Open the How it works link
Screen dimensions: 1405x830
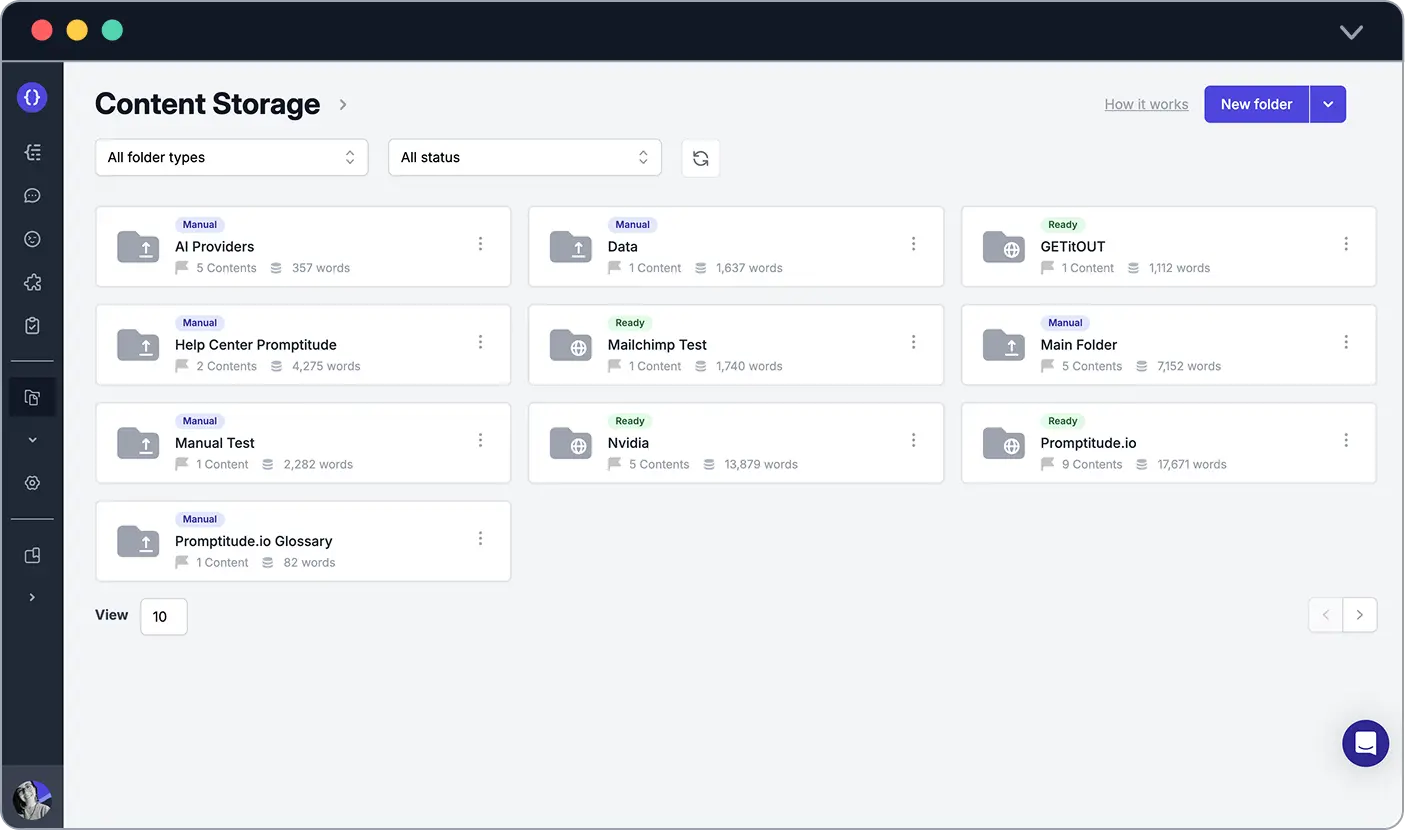(x=1146, y=104)
